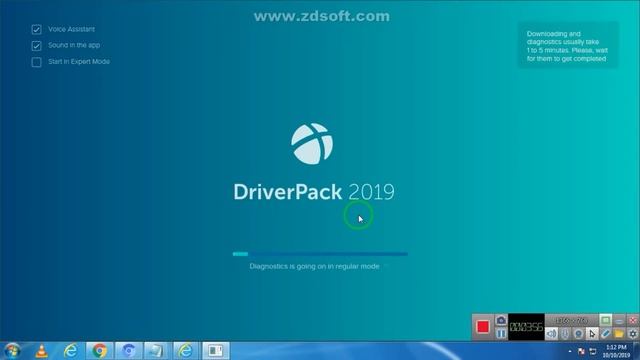The image size is (640, 360).
Task: Click the diagnostics progress bar
Action: (320, 254)
